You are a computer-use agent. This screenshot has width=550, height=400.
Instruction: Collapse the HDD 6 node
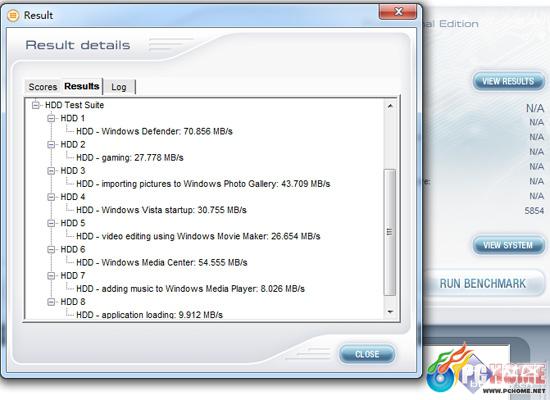tap(51, 249)
